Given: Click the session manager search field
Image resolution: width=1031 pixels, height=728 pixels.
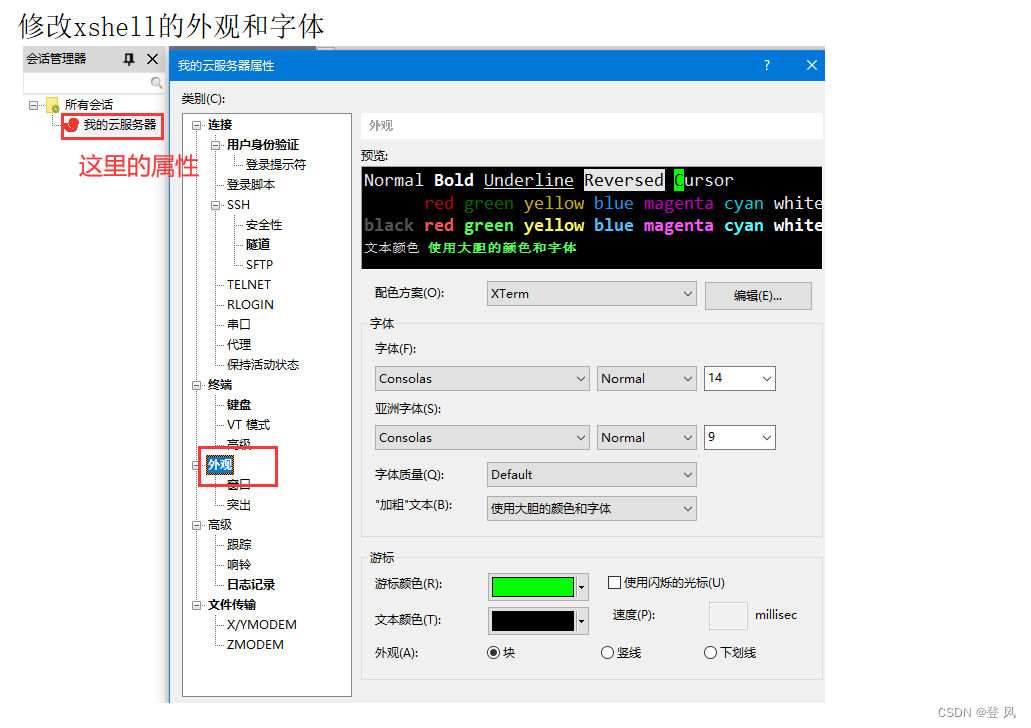Looking at the screenshot, I should [93, 83].
